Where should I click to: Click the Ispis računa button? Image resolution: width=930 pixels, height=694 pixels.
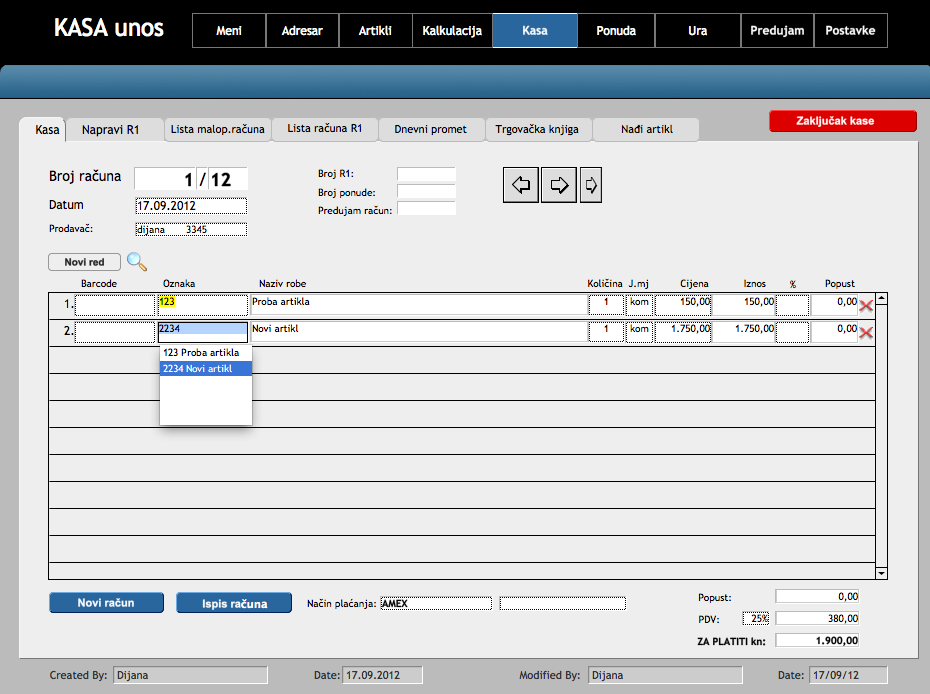(234, 603)
